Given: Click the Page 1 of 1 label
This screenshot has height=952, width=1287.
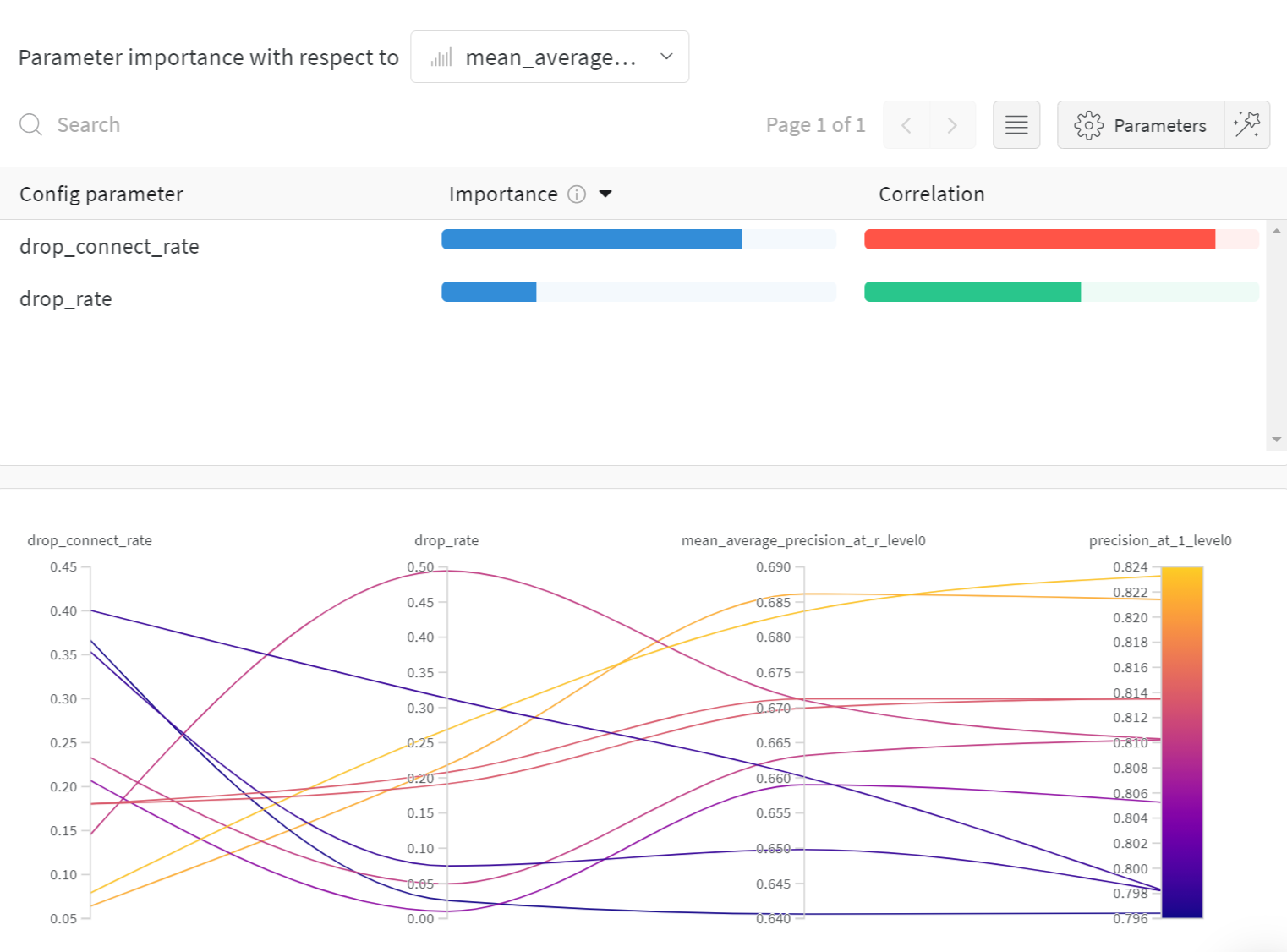Looking at the screenshot, I should click(815, 125).
